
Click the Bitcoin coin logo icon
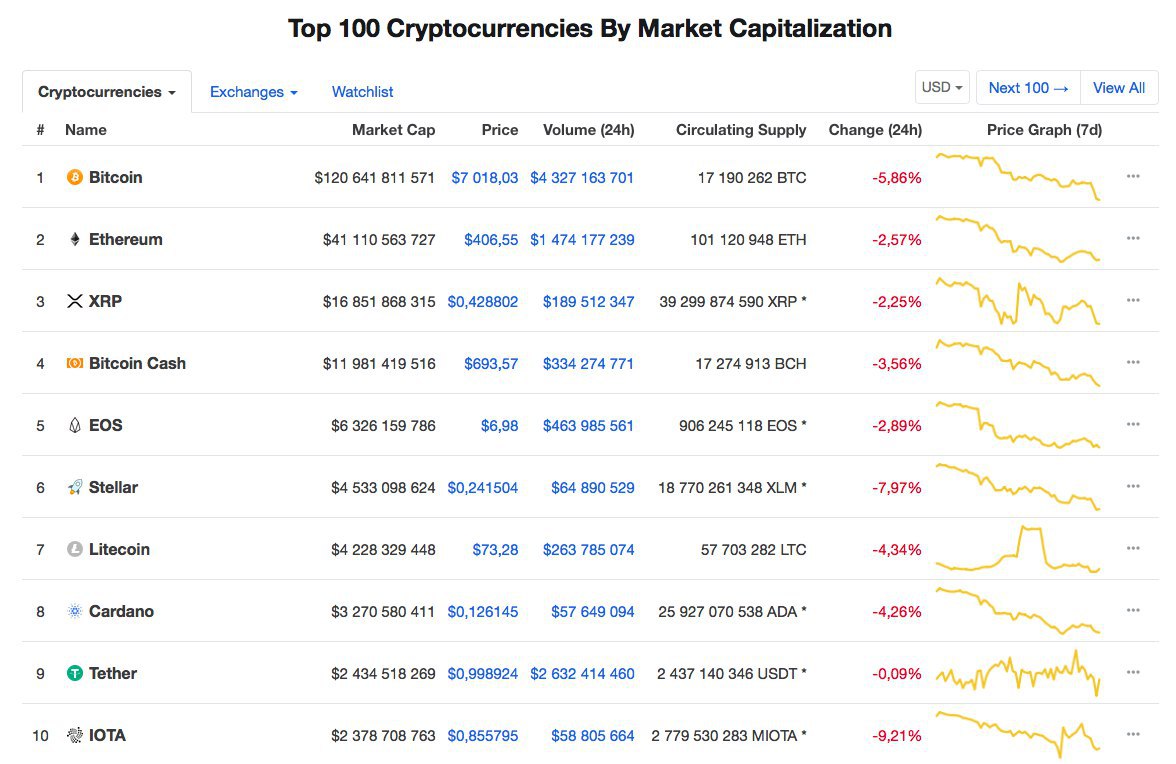click(74, 177)
